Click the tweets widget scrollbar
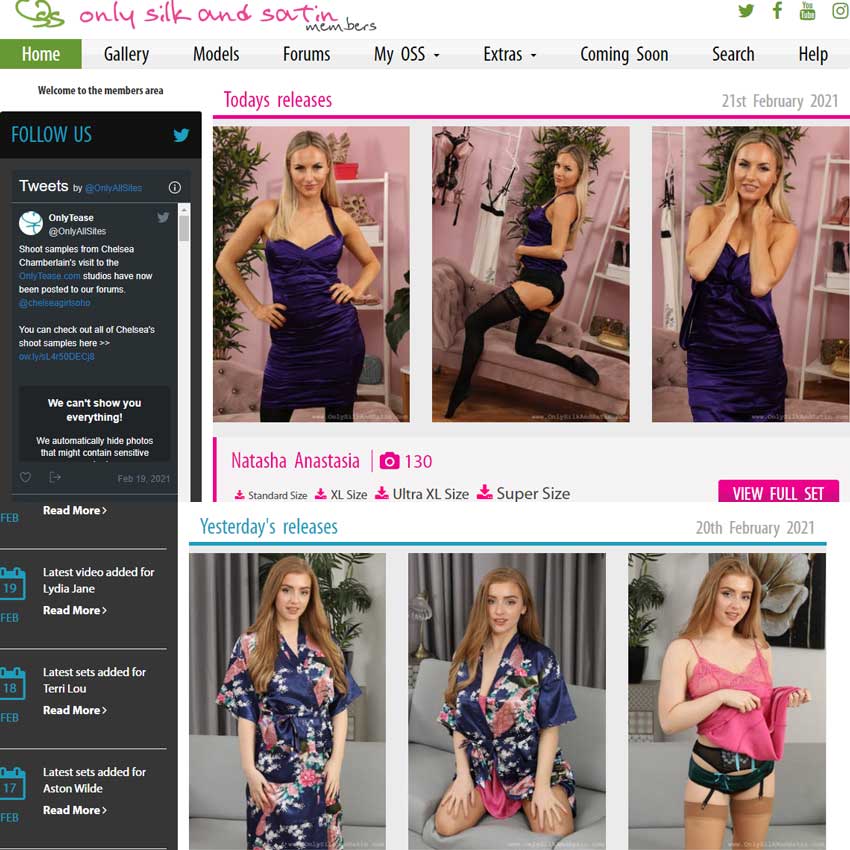850x850 pixels. pyautogui.click(x=184, y=351)
